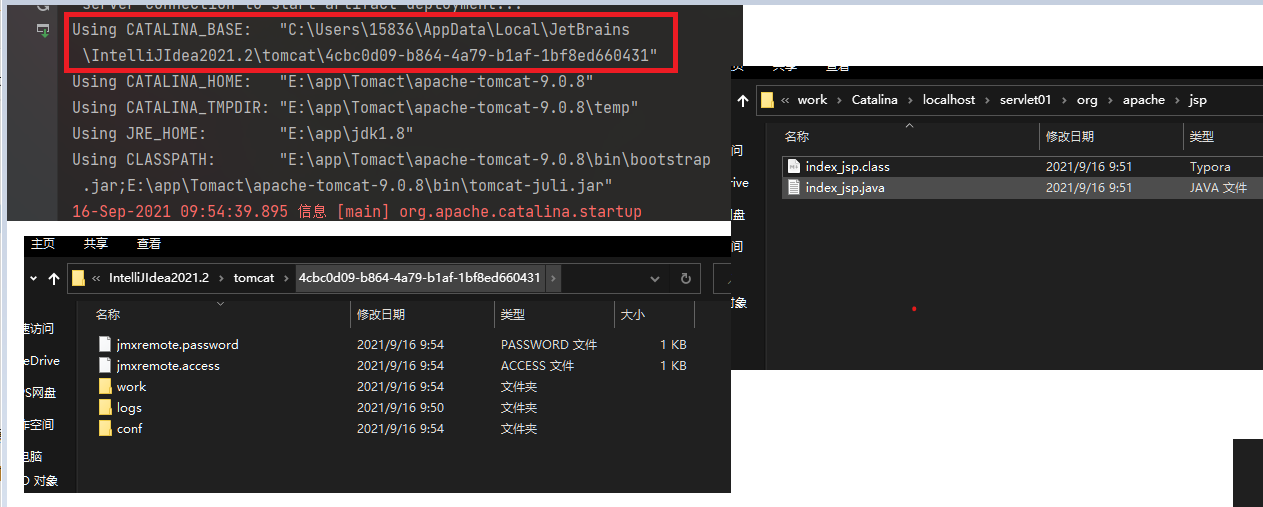Click the conf folder icon

pyautogui.click(x=107, y=428)
